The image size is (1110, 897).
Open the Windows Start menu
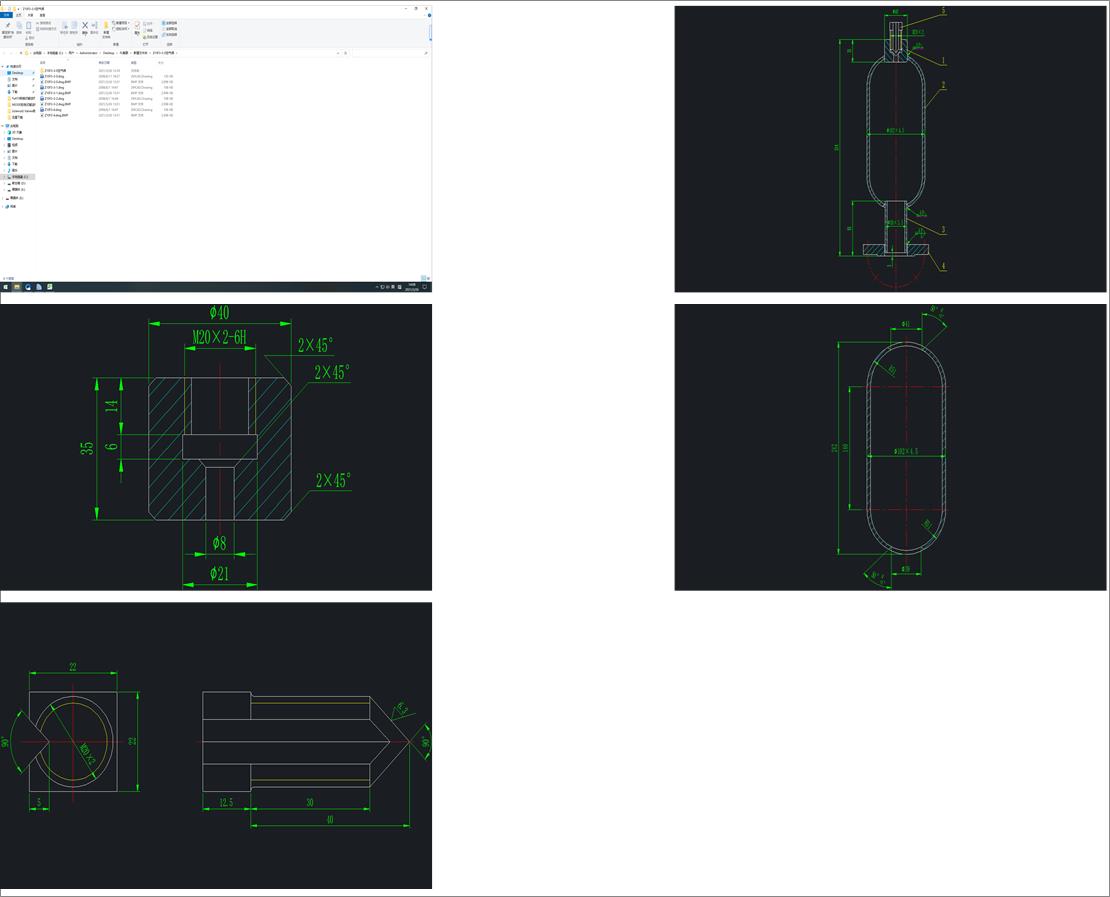(x=5, y=287)
